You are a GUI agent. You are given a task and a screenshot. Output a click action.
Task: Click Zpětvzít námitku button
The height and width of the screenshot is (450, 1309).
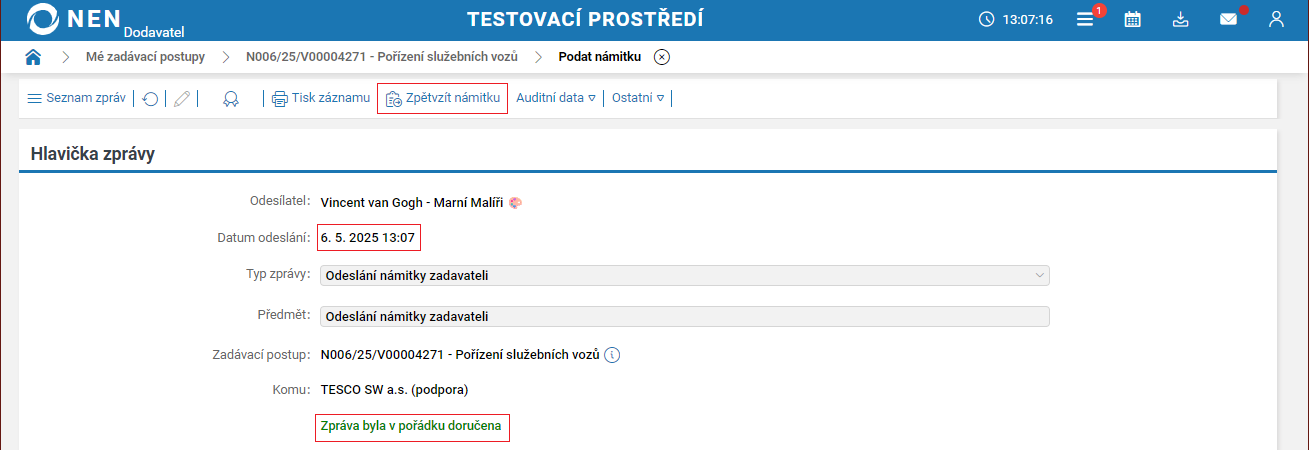pyautogui.click(x=442, y=99)
